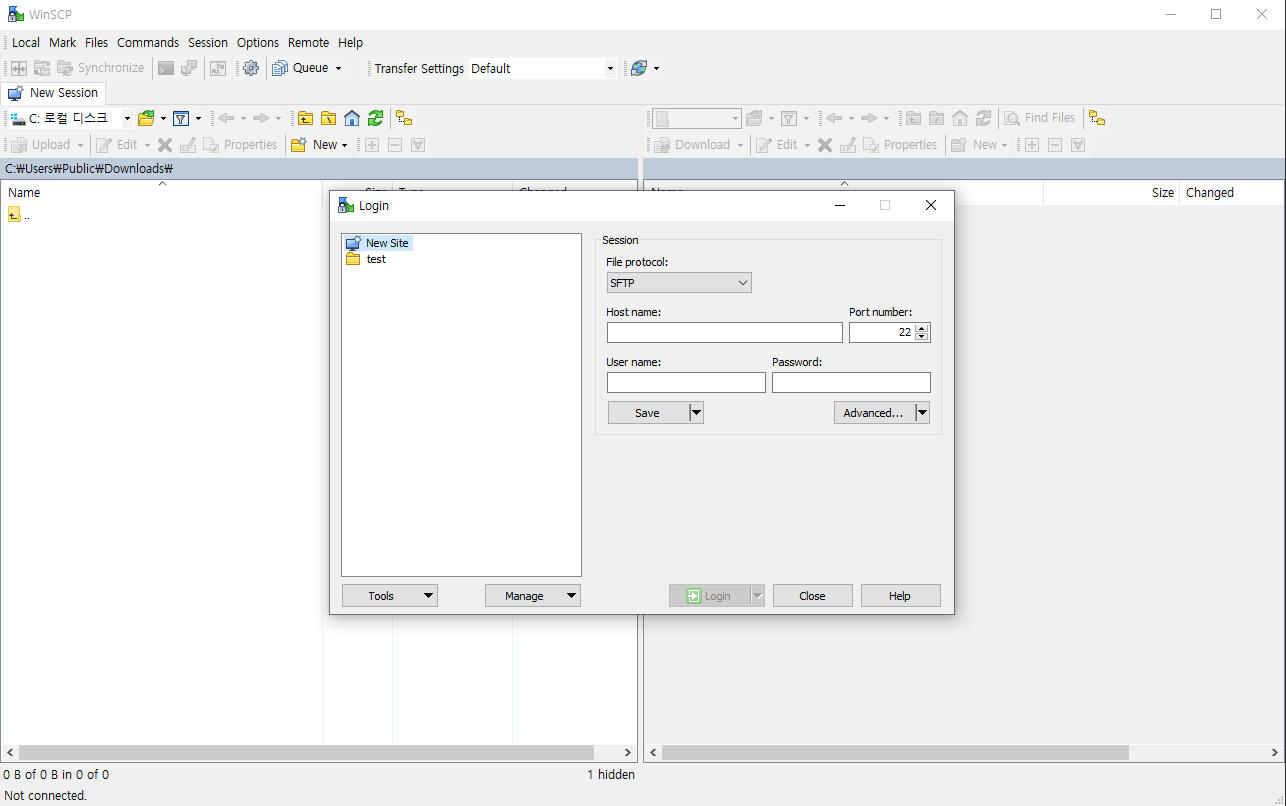Image resolution: width=1286 pixels, height=806 pixels.
Task: Click remote panel Delete X icon
Action: (x=825, y=145)
